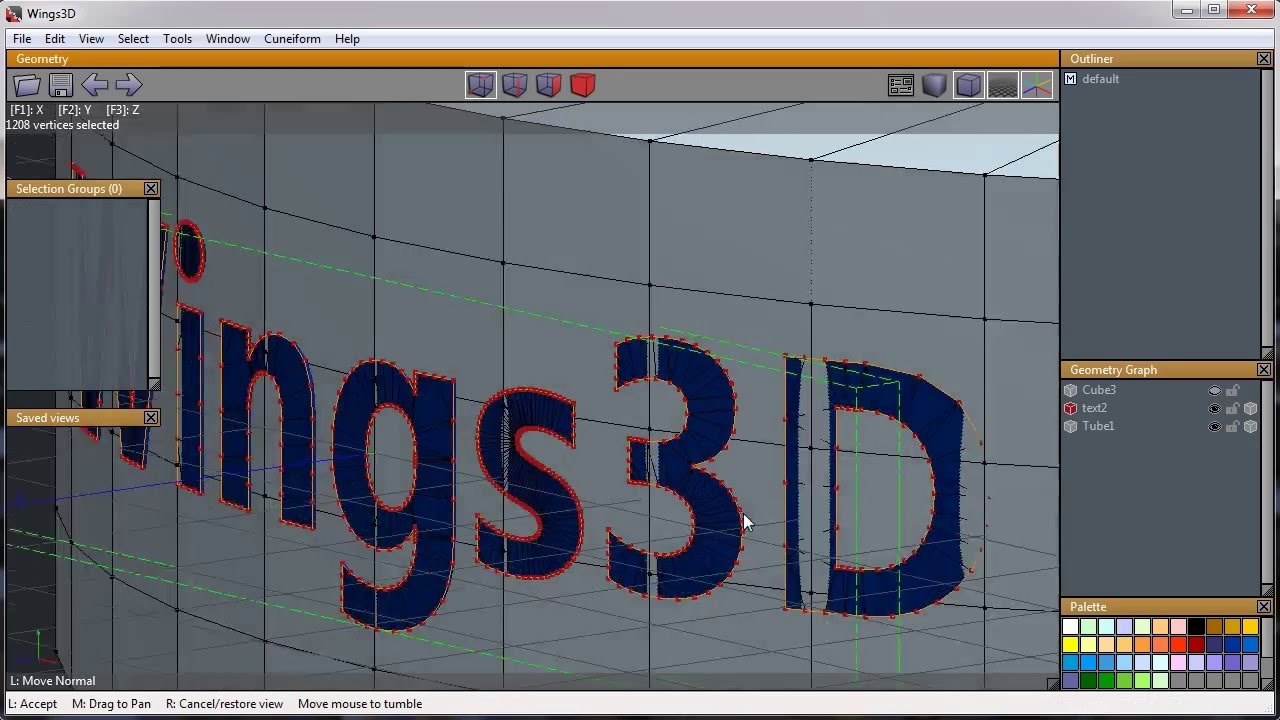Toggle ground plane grid icon
This screenshot has width=1280, height=720.
[x=1002, y=85]
